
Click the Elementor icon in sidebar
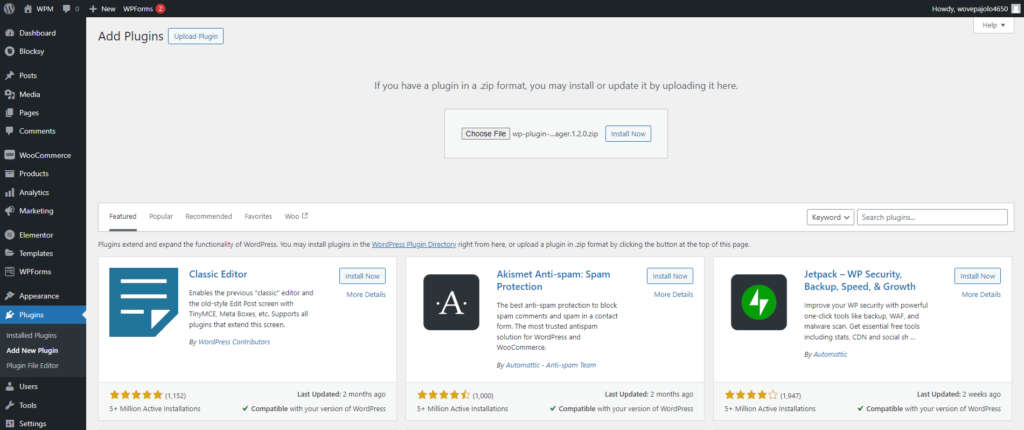click(9, 235)
